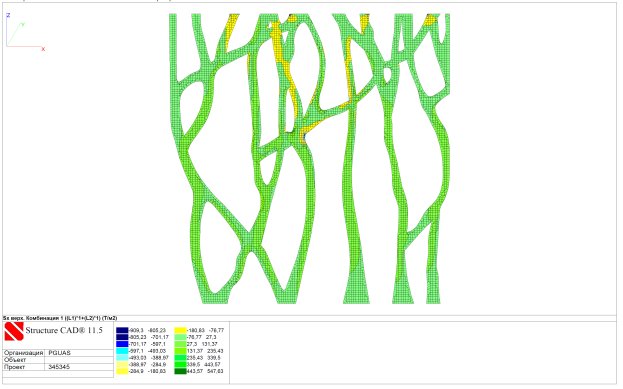Select the light green -76,77 to 27,3 swatch
The width and height of the screenshot is (623, 389).
[181, 337]
